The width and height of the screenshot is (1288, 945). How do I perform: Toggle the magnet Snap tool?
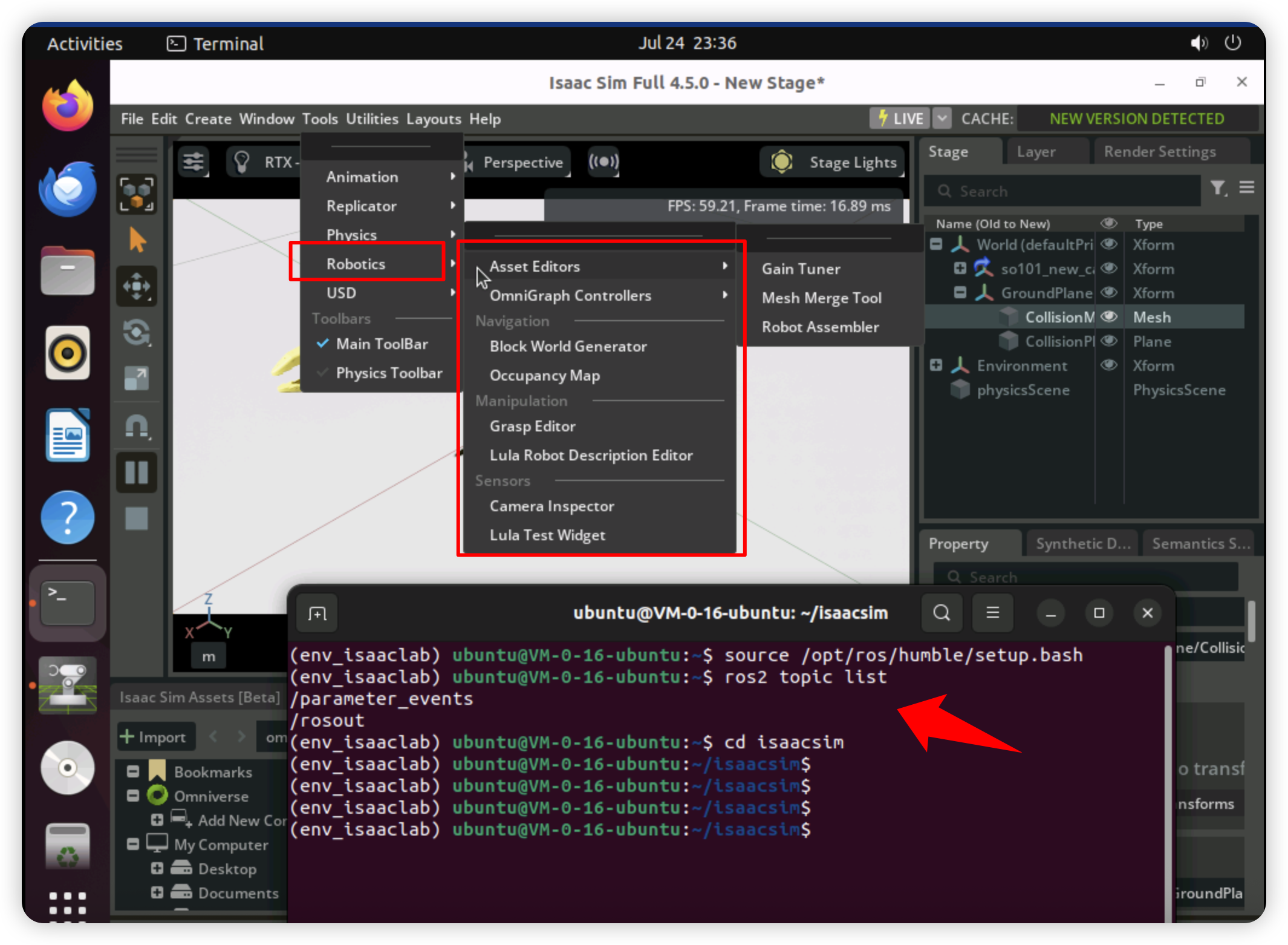pos(137,427)
